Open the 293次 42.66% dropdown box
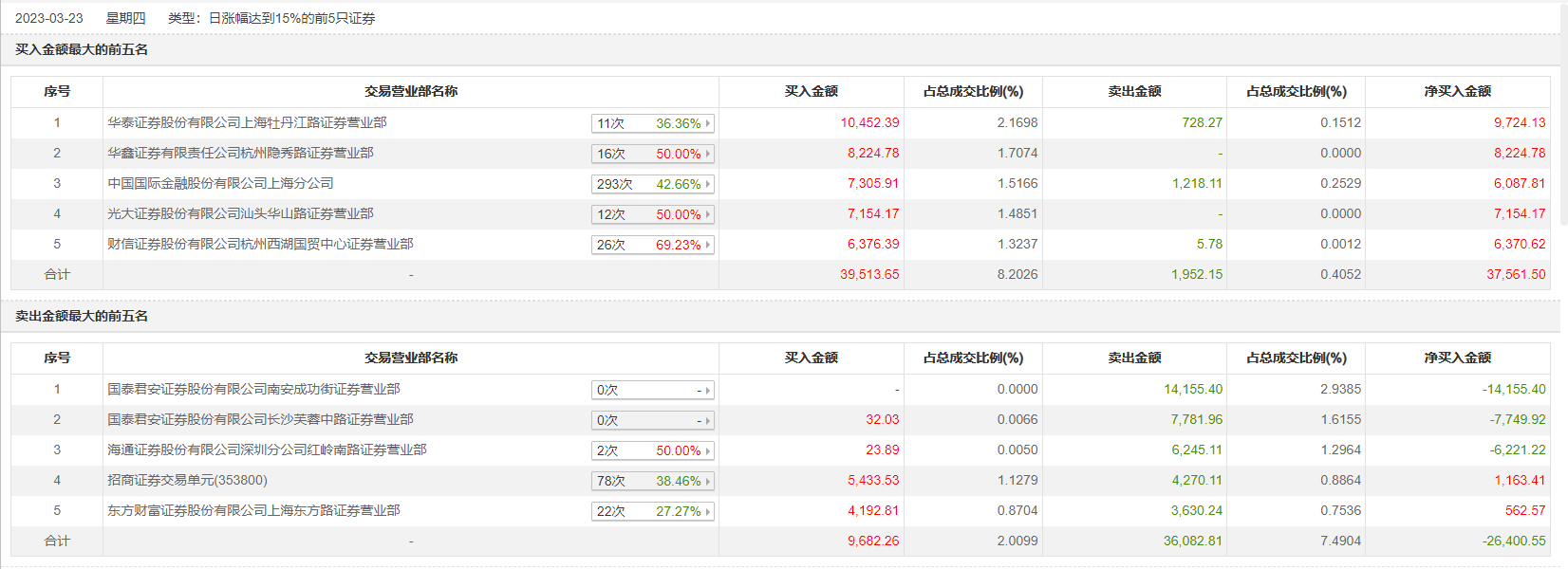This screenshot has height=569, width=1568. point(652,184)
